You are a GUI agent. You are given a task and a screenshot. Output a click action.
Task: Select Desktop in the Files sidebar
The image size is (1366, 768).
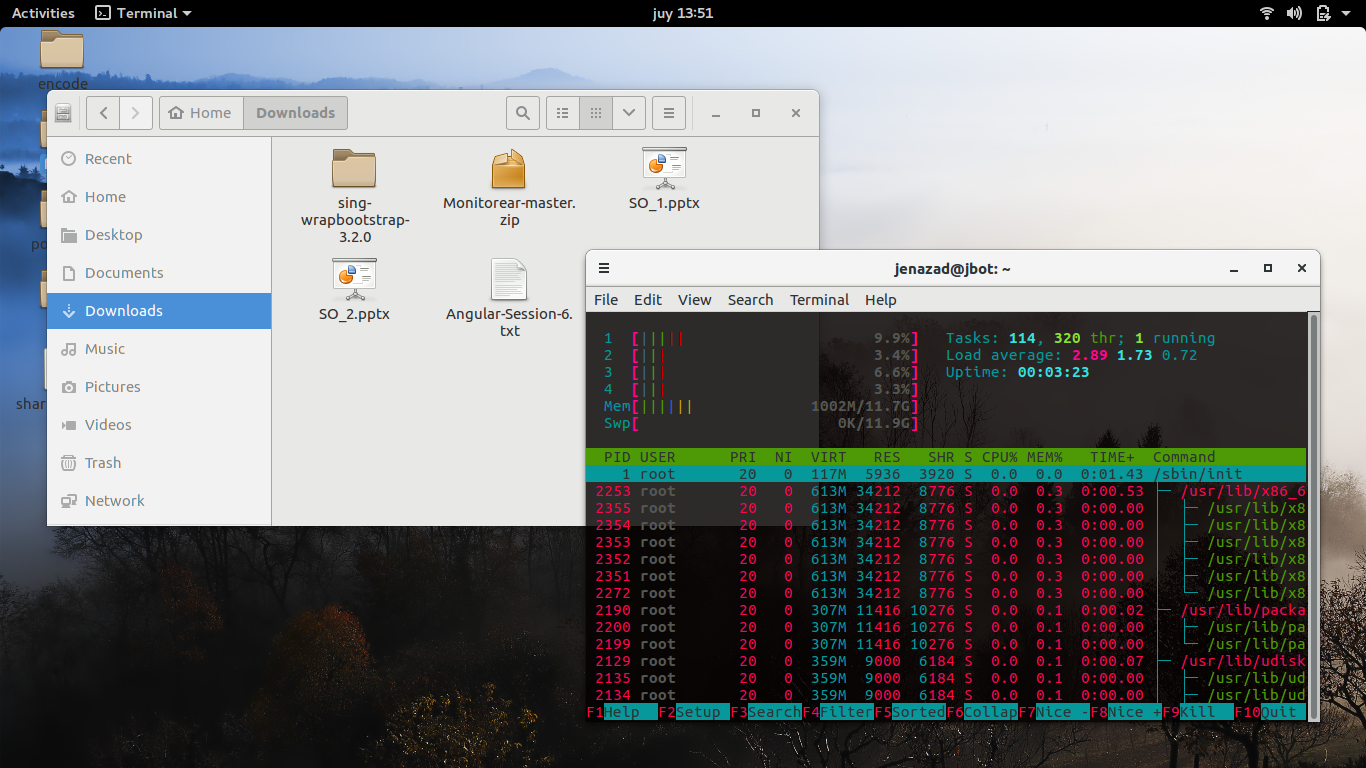159,235
